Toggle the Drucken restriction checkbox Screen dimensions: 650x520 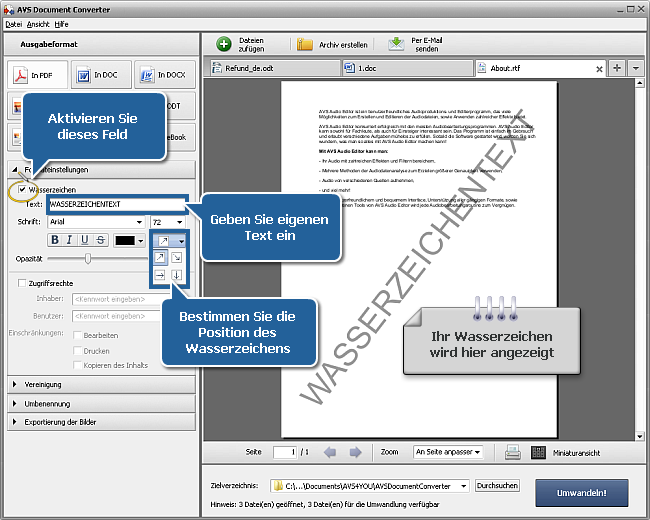(x=77, y=351)
